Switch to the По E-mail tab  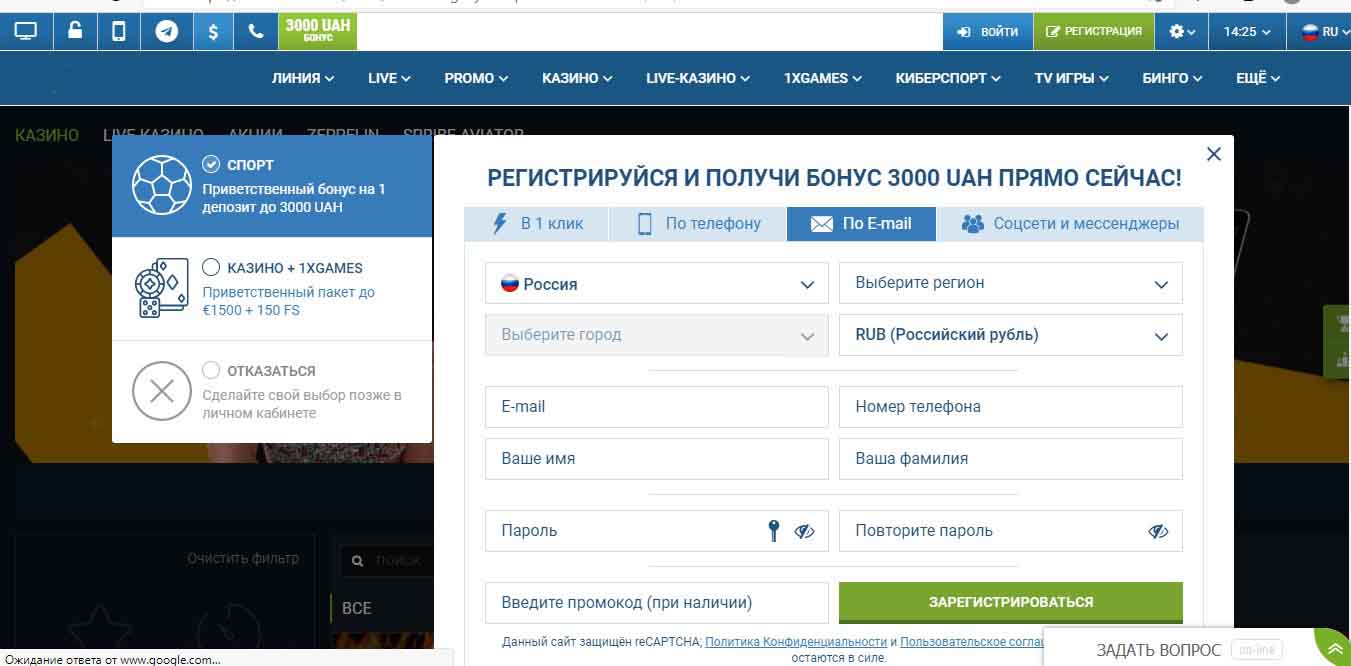[862, 224]
